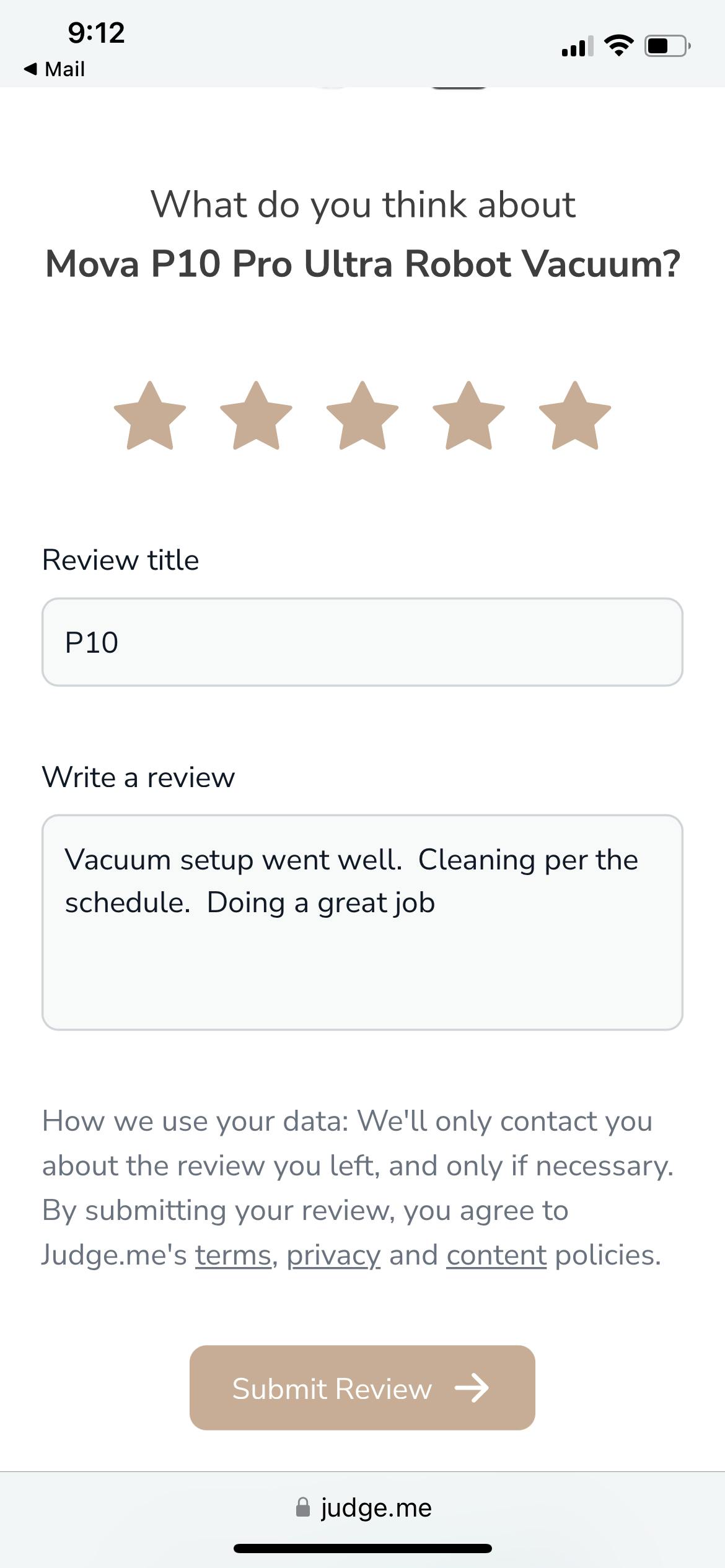Tap the Wi-Fi status icon
The image size is (725, 1568).
tap(618, 46)
